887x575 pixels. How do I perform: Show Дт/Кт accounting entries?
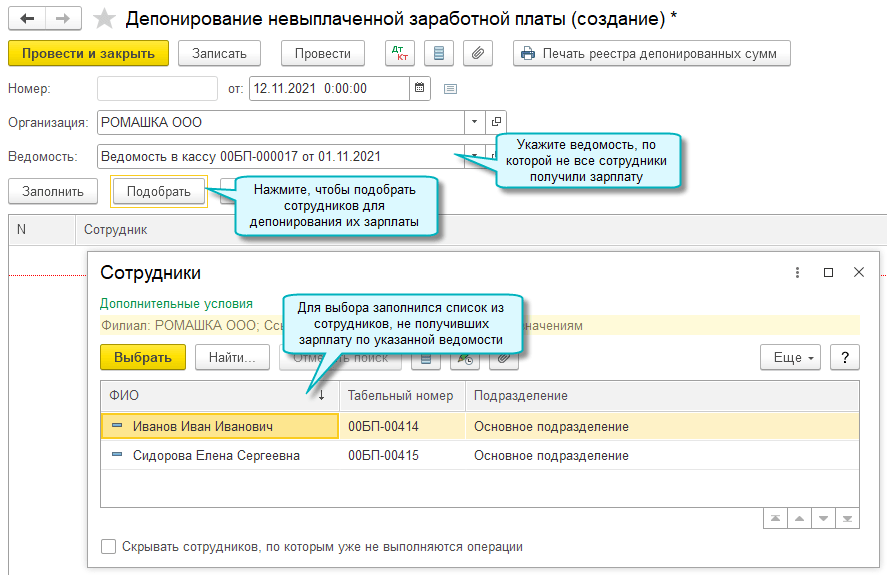click(x=398, y=53)
